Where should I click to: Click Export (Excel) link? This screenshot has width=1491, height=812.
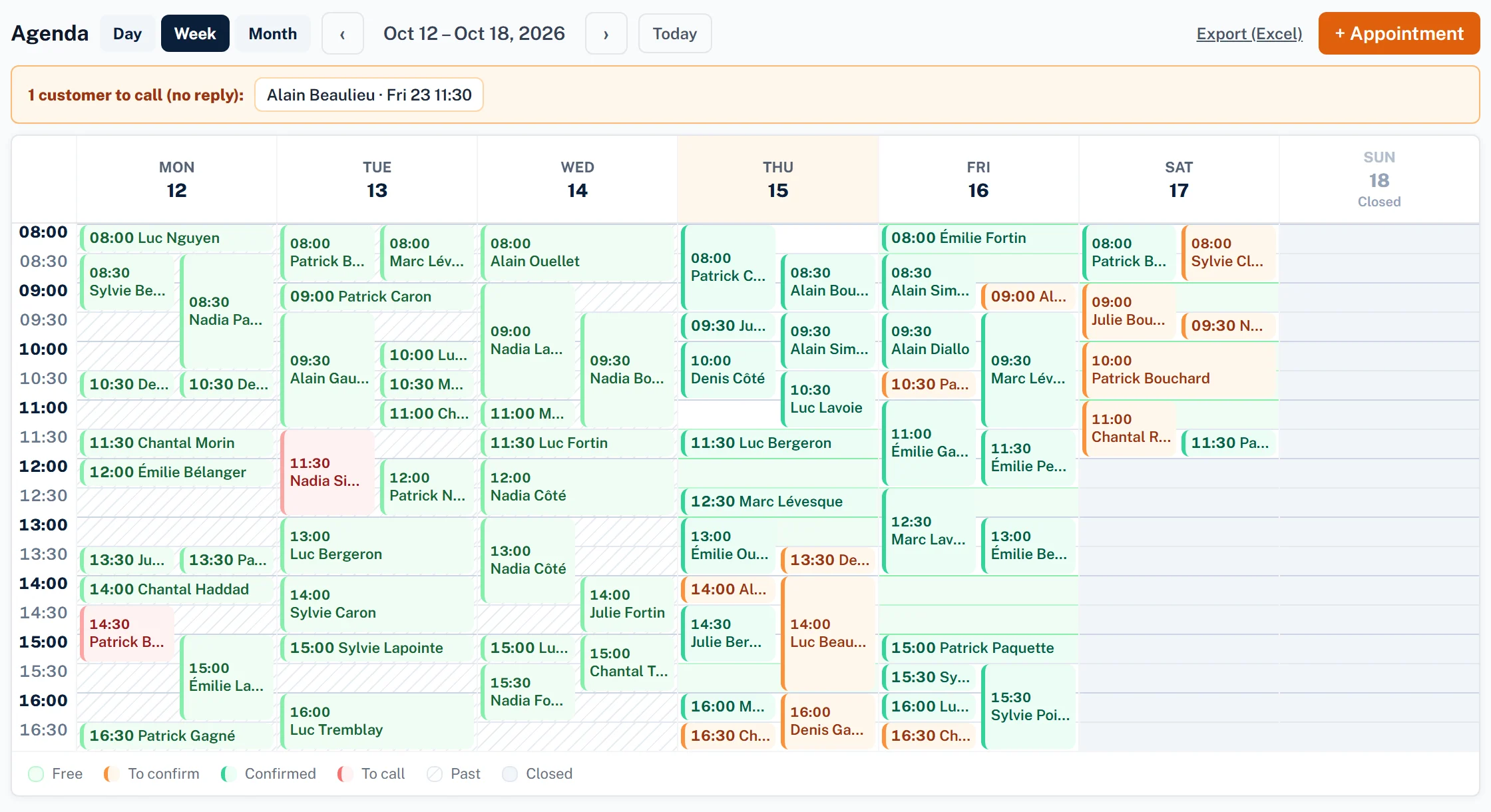1249,34
